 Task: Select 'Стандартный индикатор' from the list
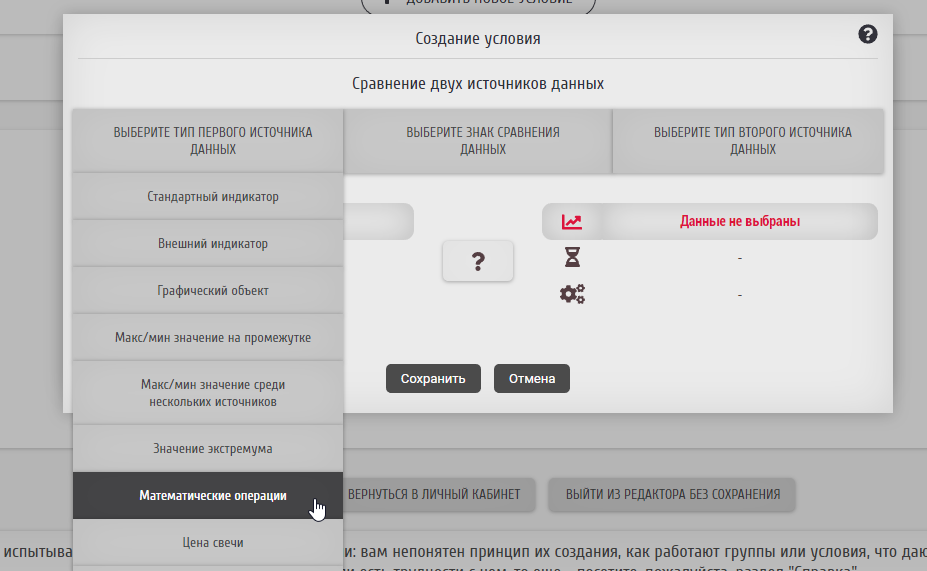point(212,197)
